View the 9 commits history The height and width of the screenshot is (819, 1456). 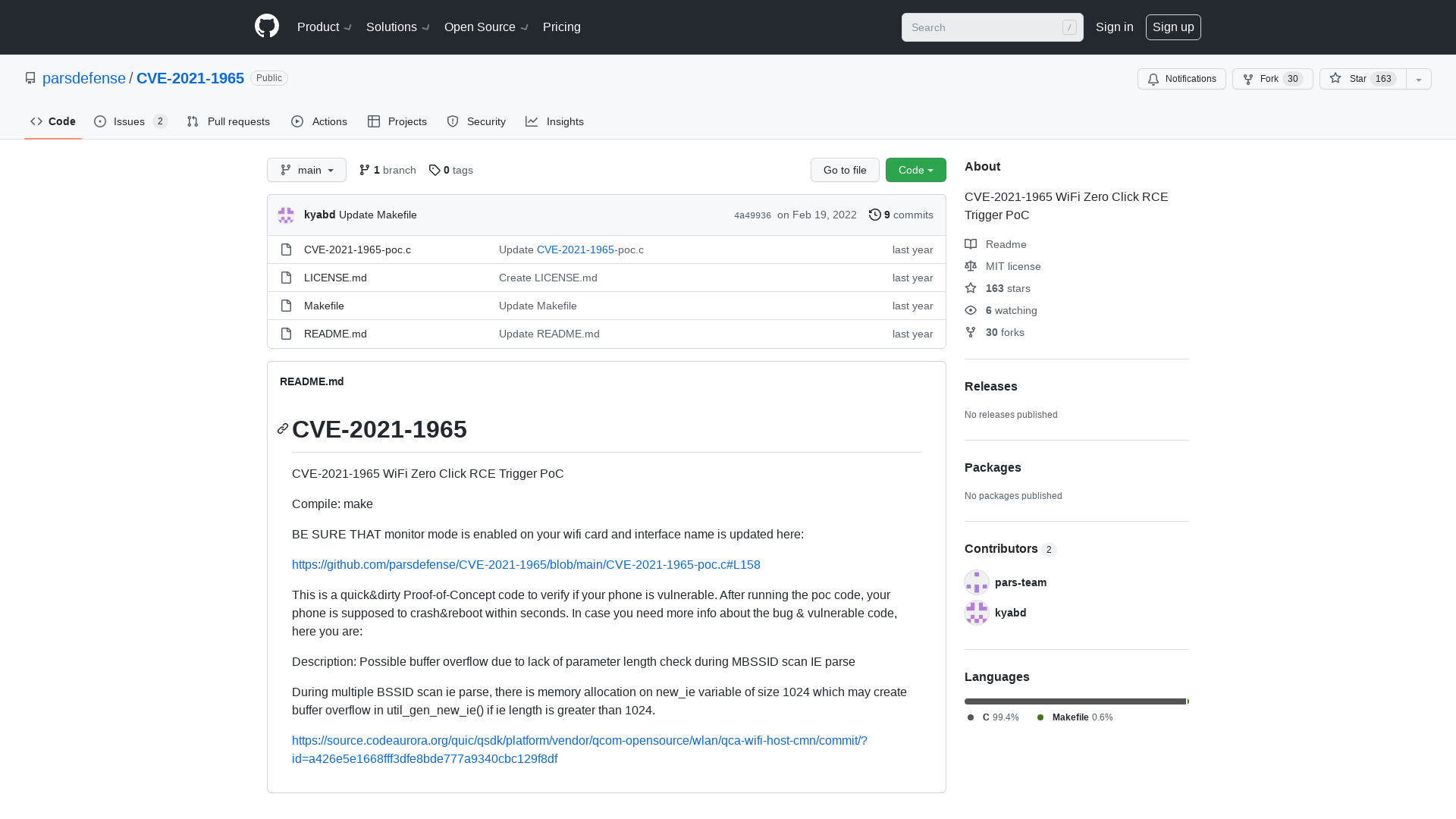[x=901, y=215]
